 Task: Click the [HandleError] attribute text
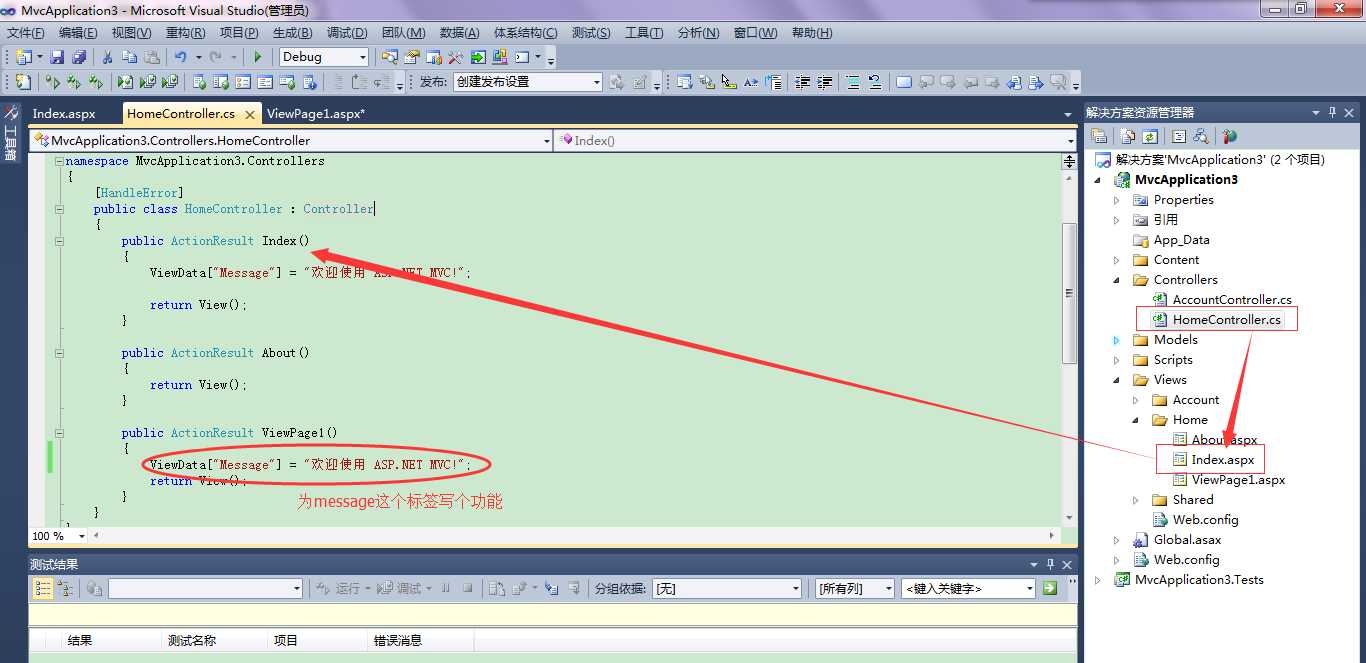(139, 193)
